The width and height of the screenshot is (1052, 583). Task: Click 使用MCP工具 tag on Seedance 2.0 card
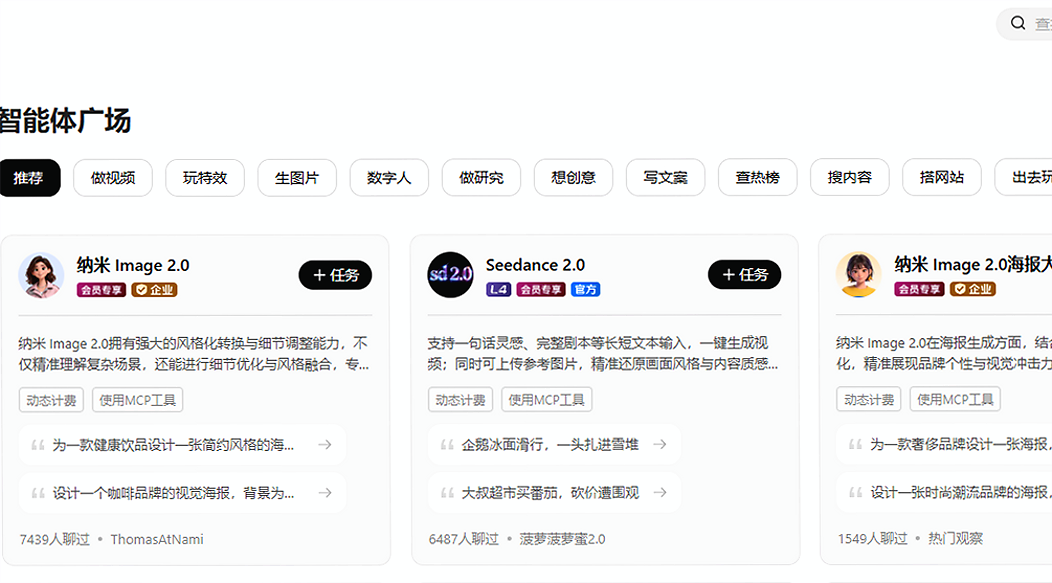(546, 400)
